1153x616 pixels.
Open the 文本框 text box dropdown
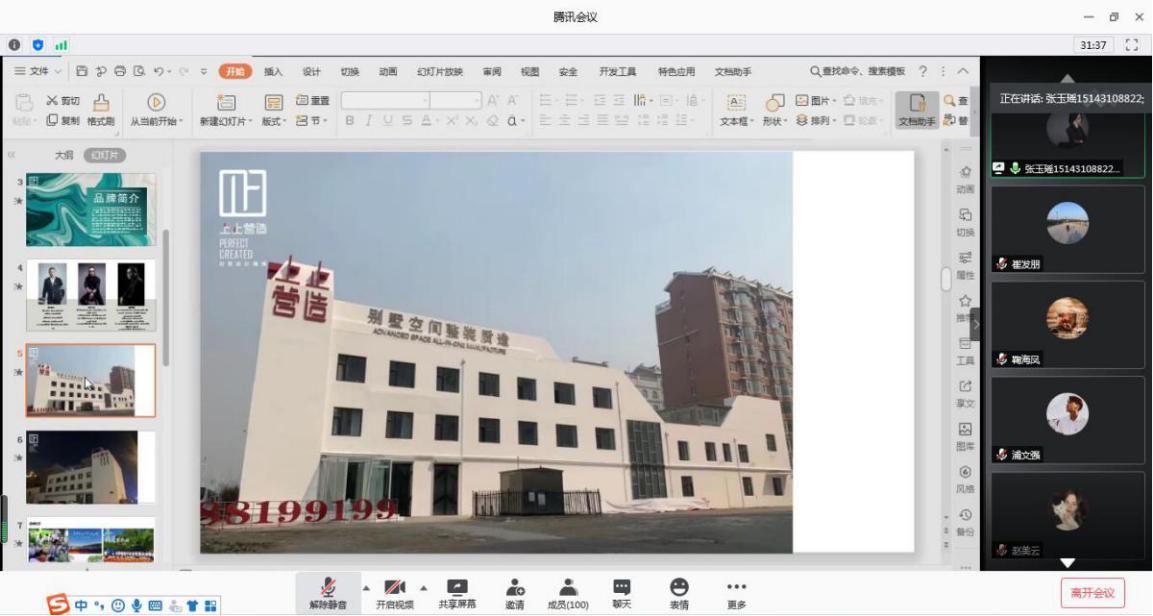(736, 110)
